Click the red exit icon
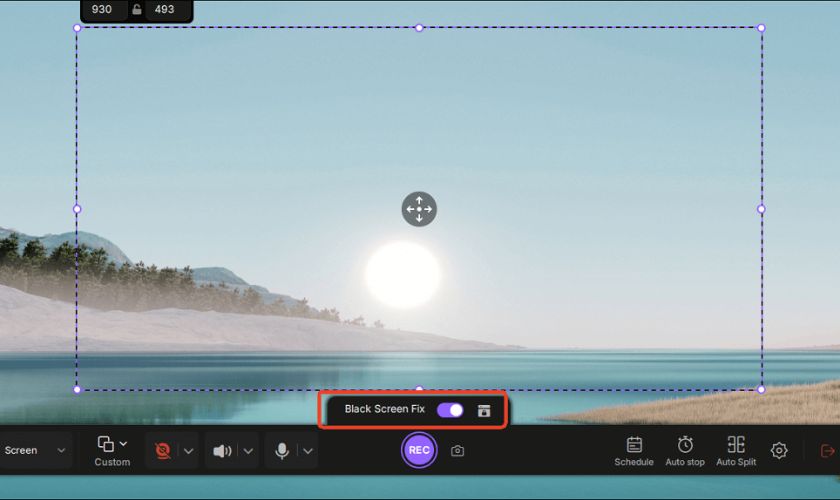This screenshot has width=840, height=500. coord(828,451)
